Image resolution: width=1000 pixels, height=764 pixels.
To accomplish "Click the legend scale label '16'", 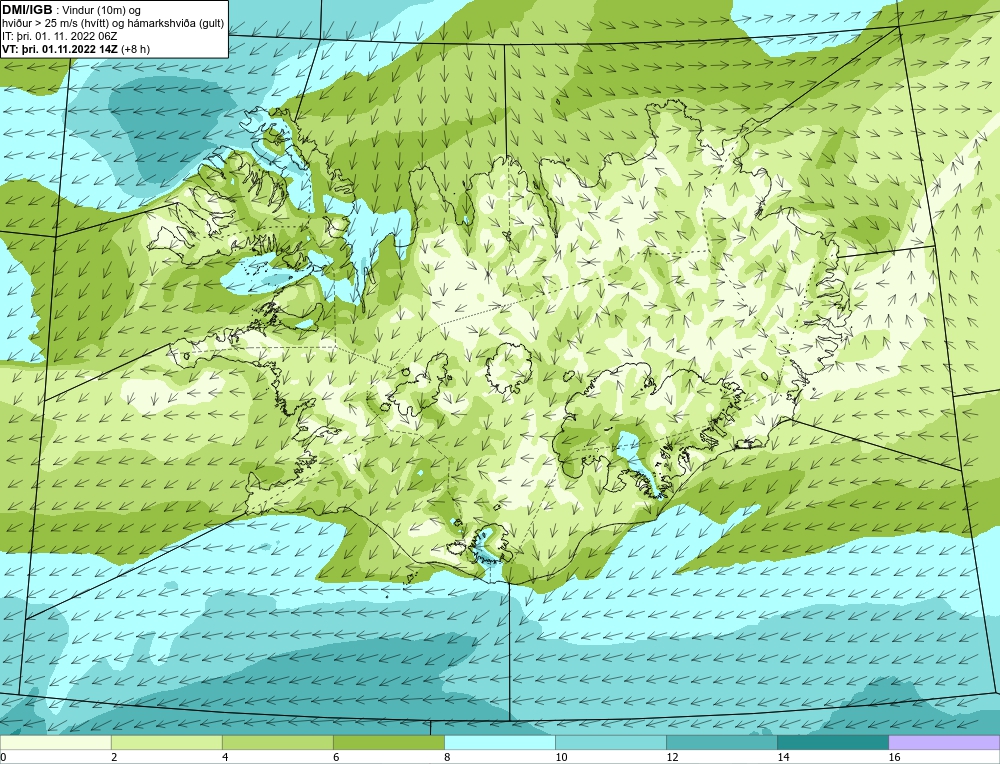I will pos(893,757).
